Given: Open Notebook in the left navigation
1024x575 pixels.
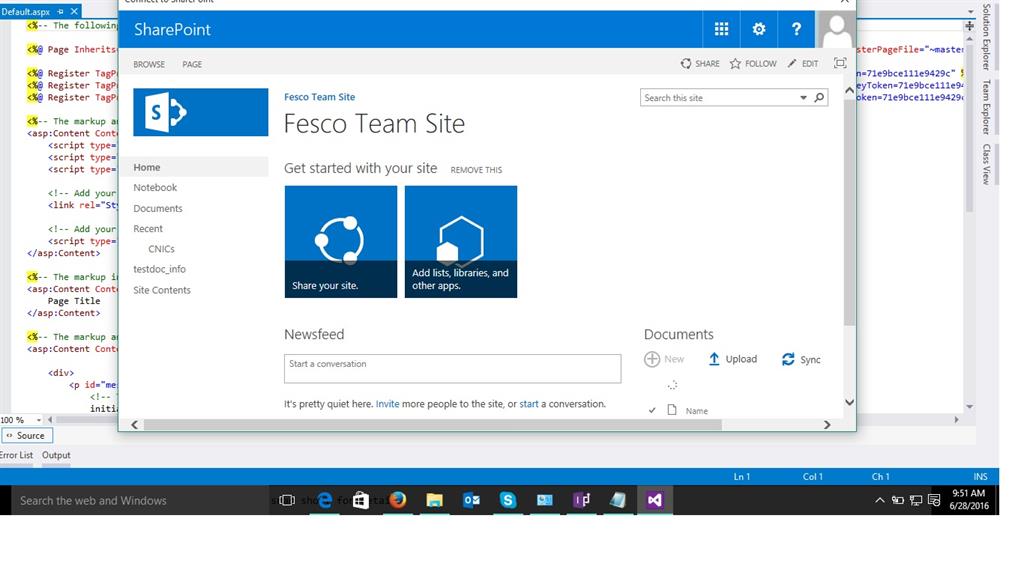Looking at the screenshot, I should tap(155, 188).
